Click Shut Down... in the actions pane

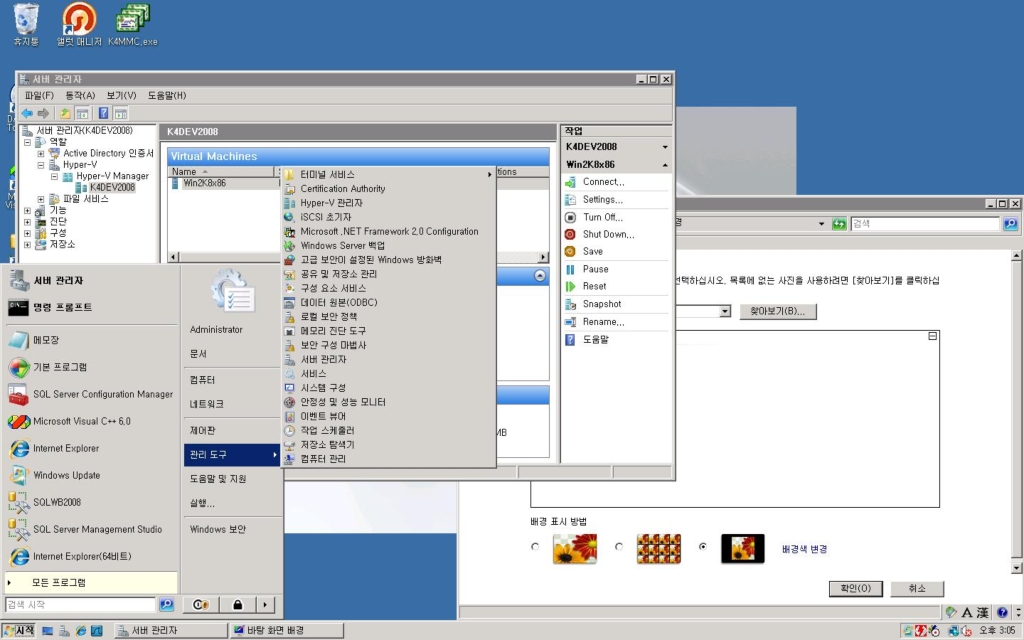coord(608,234)
